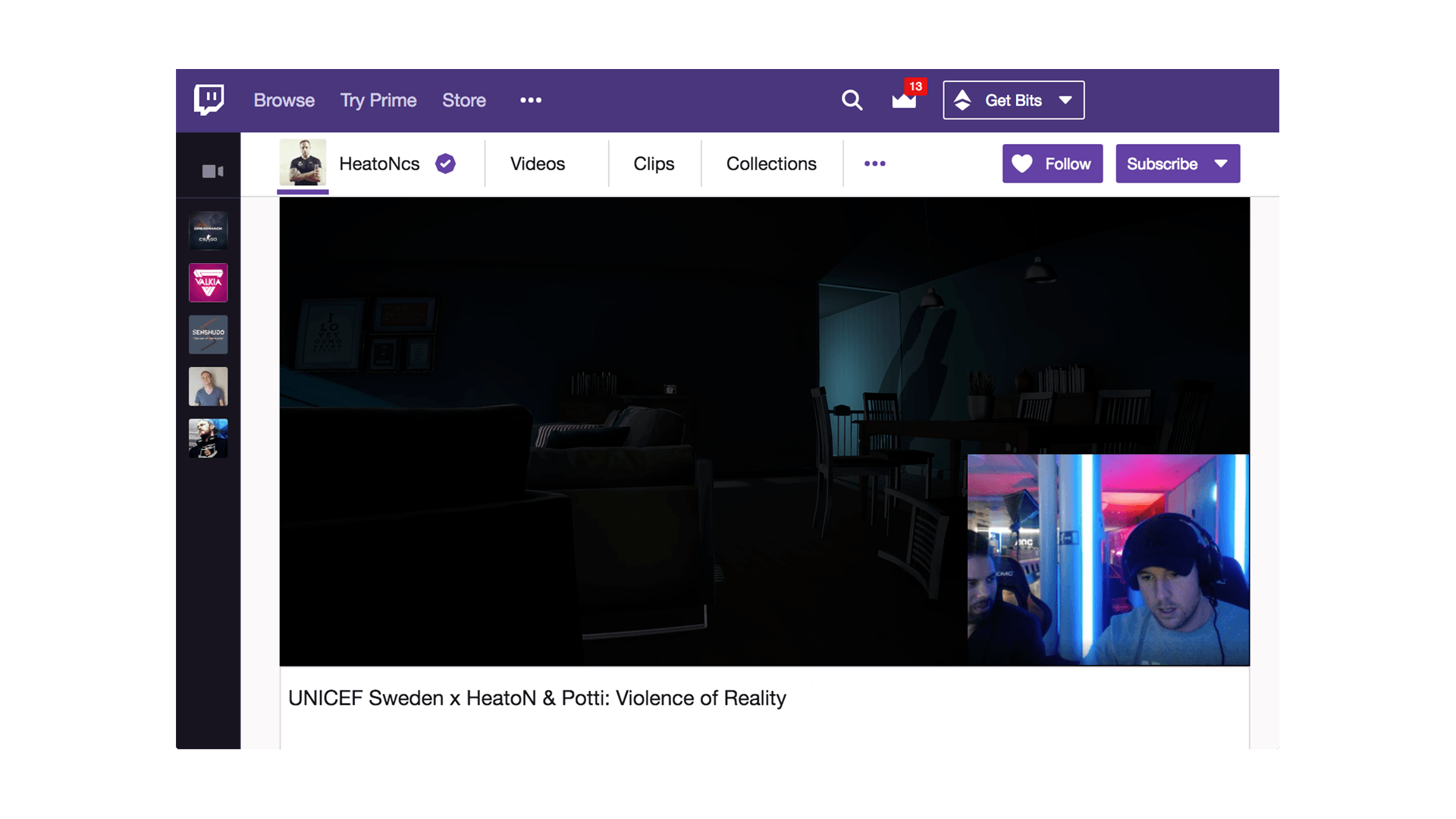Expand the Subscribe dropdown arrow
This screenshot has width=1456, height=819.
point(1221,164)
